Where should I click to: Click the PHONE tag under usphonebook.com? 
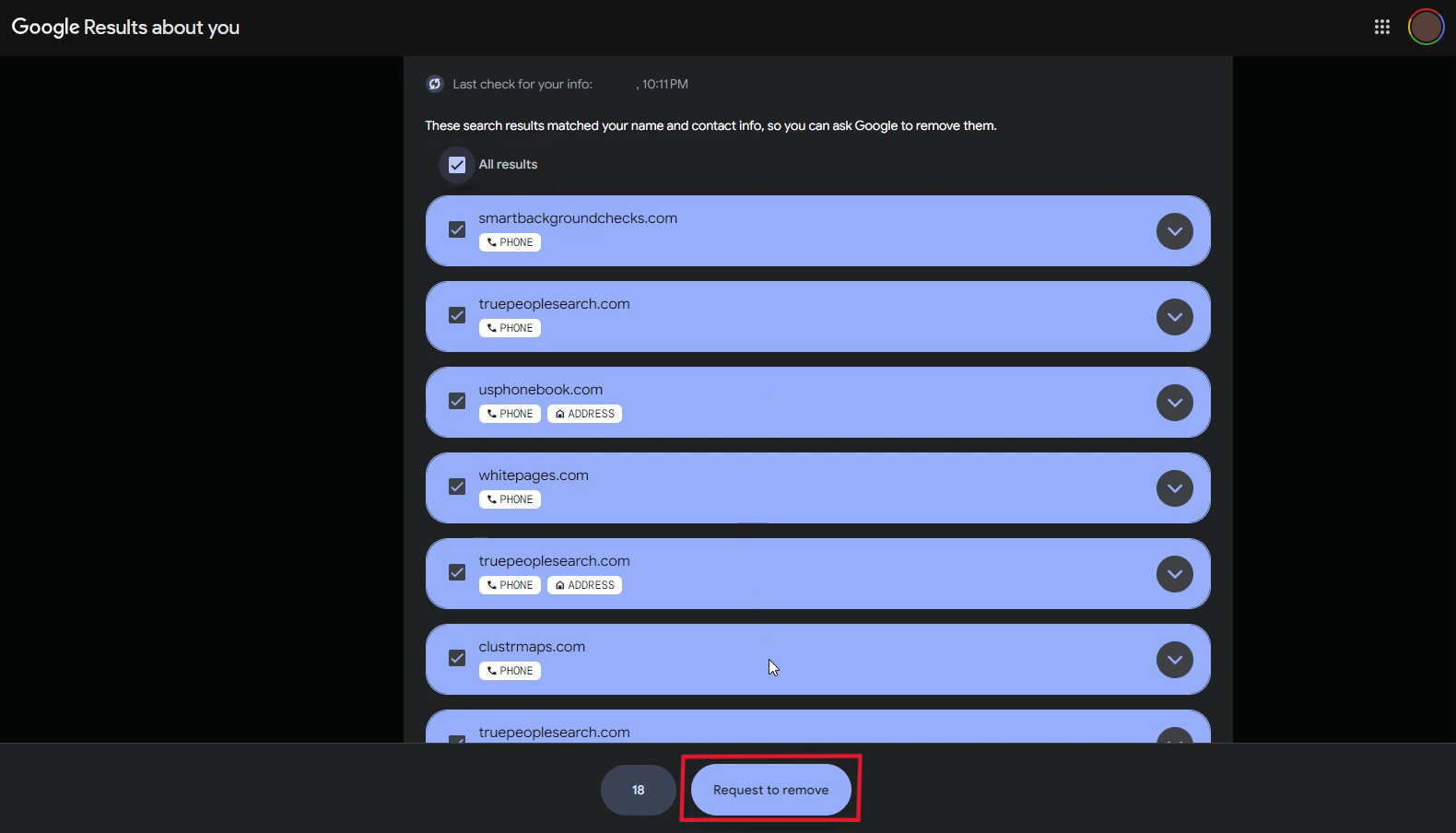click(510, 414)
